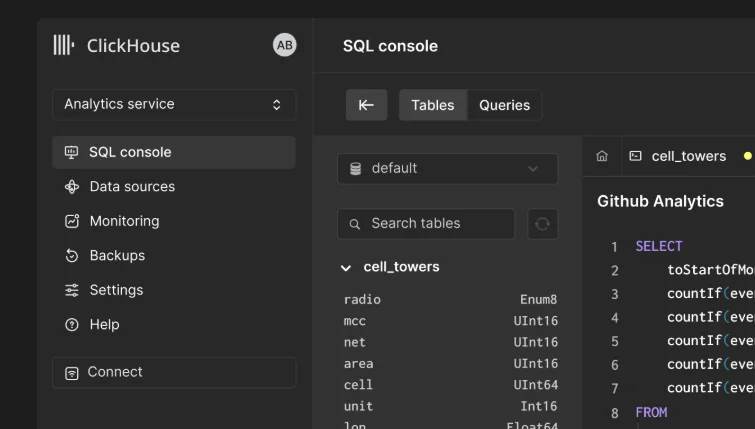Collapse the cell_towers table tree
This screenshot has width=755, height=429.
[x=346, y=268]
